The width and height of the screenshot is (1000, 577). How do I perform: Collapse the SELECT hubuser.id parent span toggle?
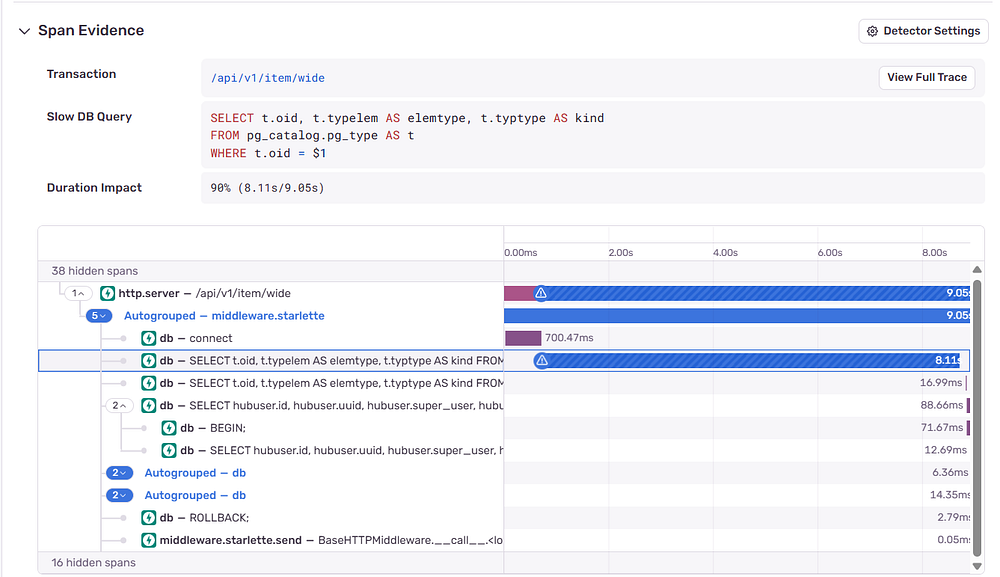(x=119, y=405)
